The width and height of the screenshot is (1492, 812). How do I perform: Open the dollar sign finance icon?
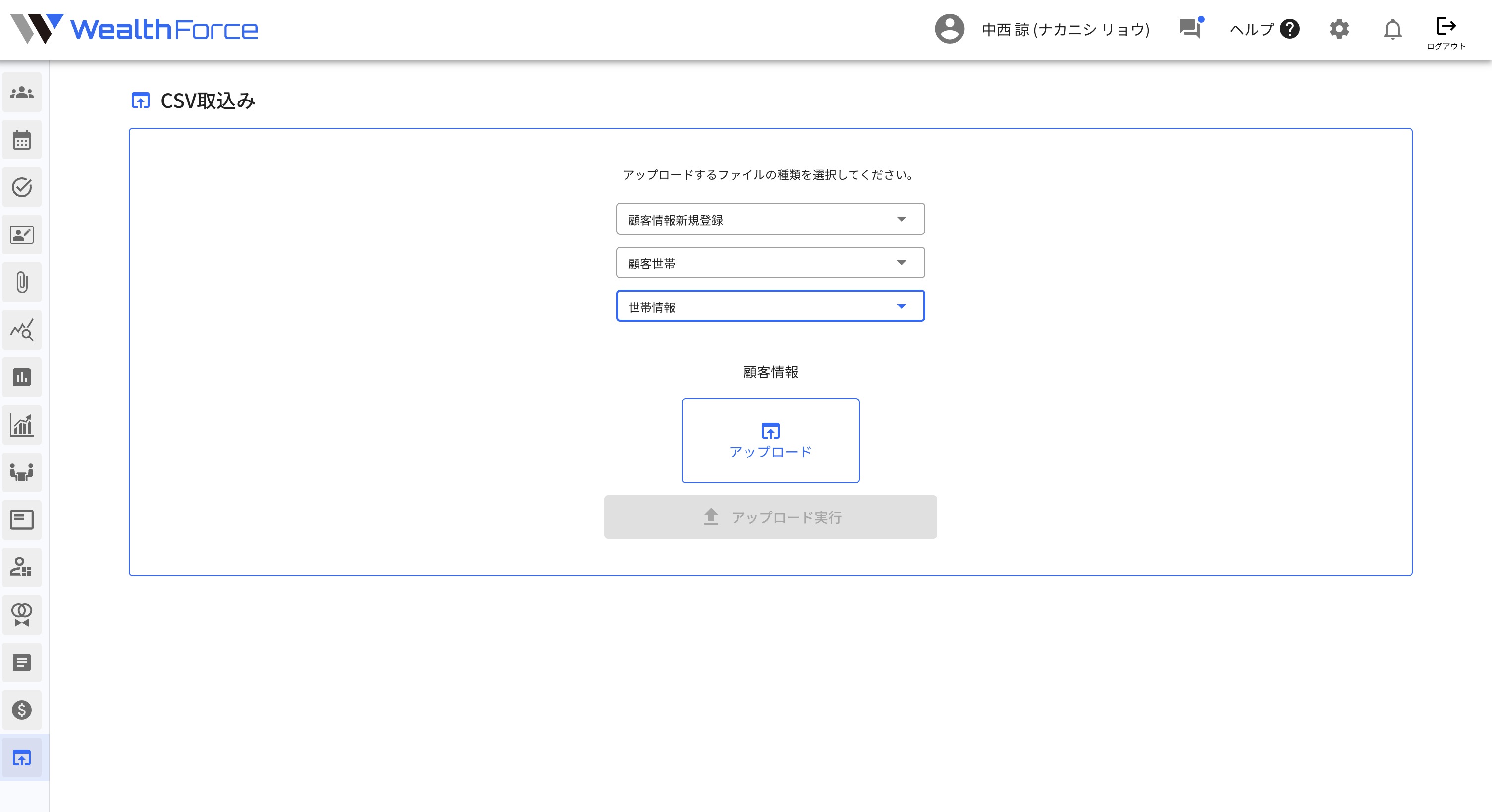[22, 710]
